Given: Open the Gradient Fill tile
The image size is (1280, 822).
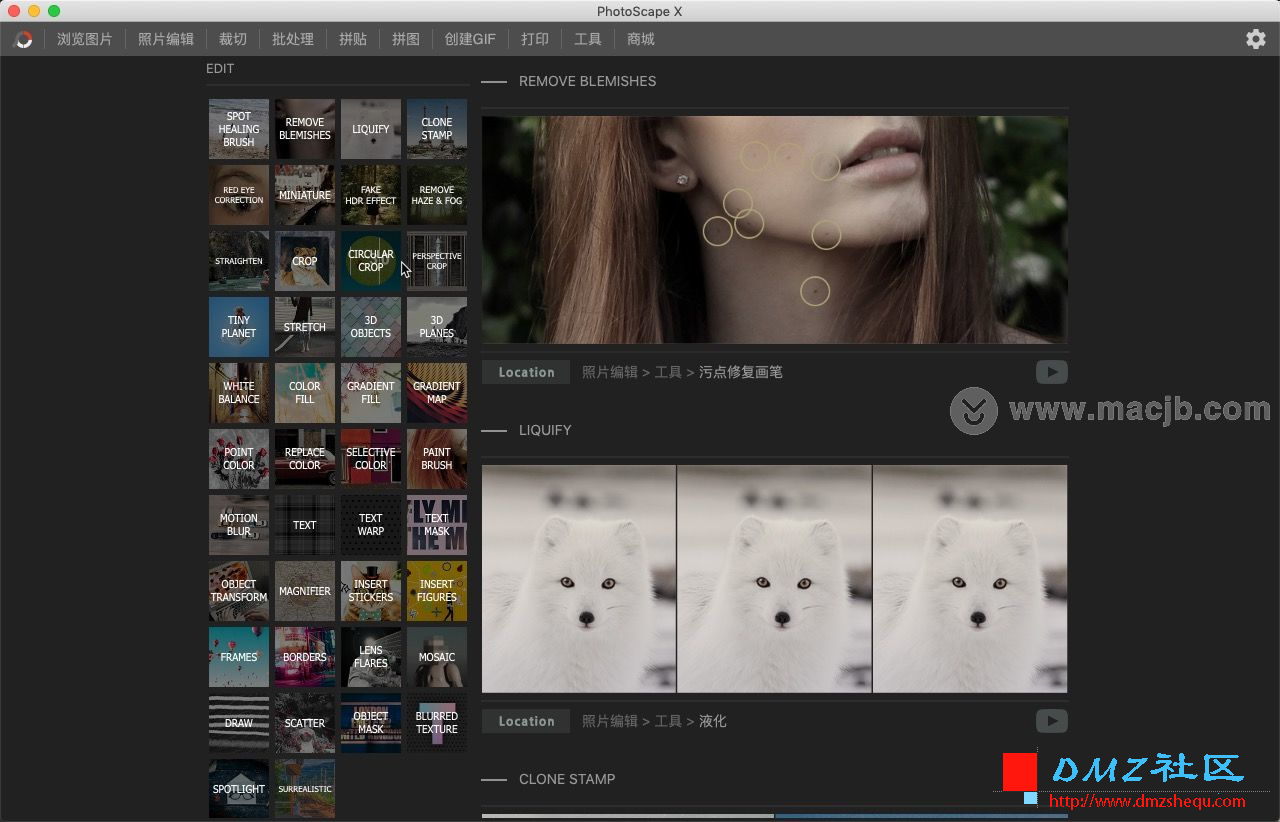Looking at the screenshot, I should tap(371, 393).
